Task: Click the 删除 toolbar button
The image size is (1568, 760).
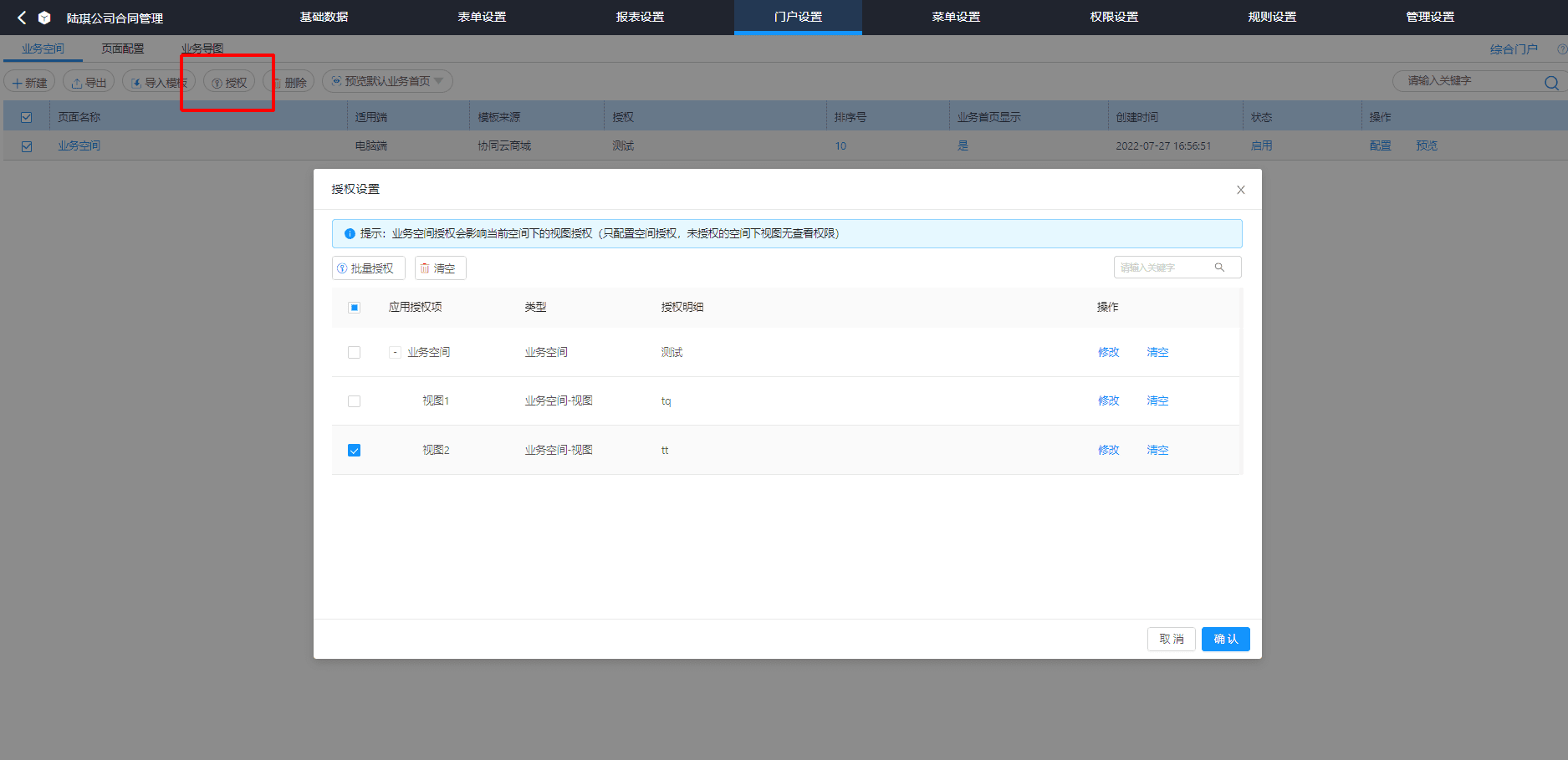Action: tap(289, 82)
